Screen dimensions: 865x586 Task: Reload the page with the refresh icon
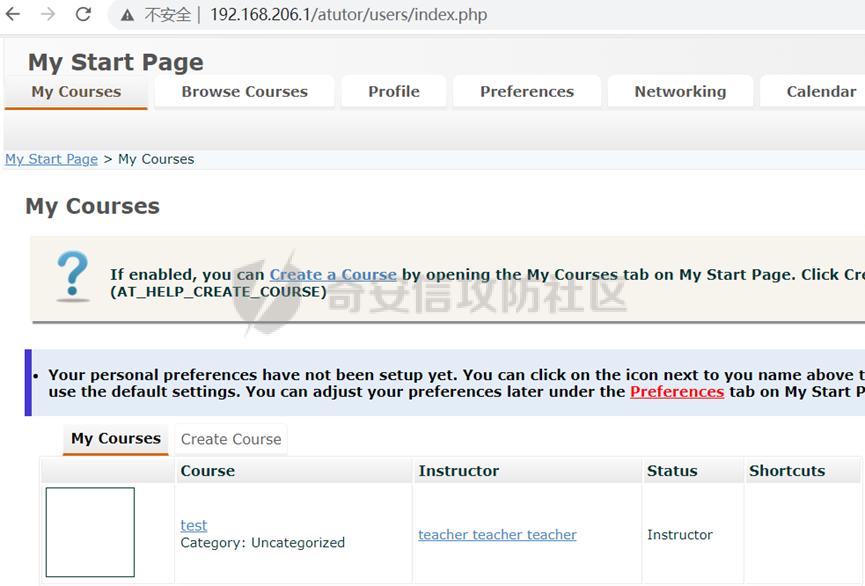(x=83, y=14)
